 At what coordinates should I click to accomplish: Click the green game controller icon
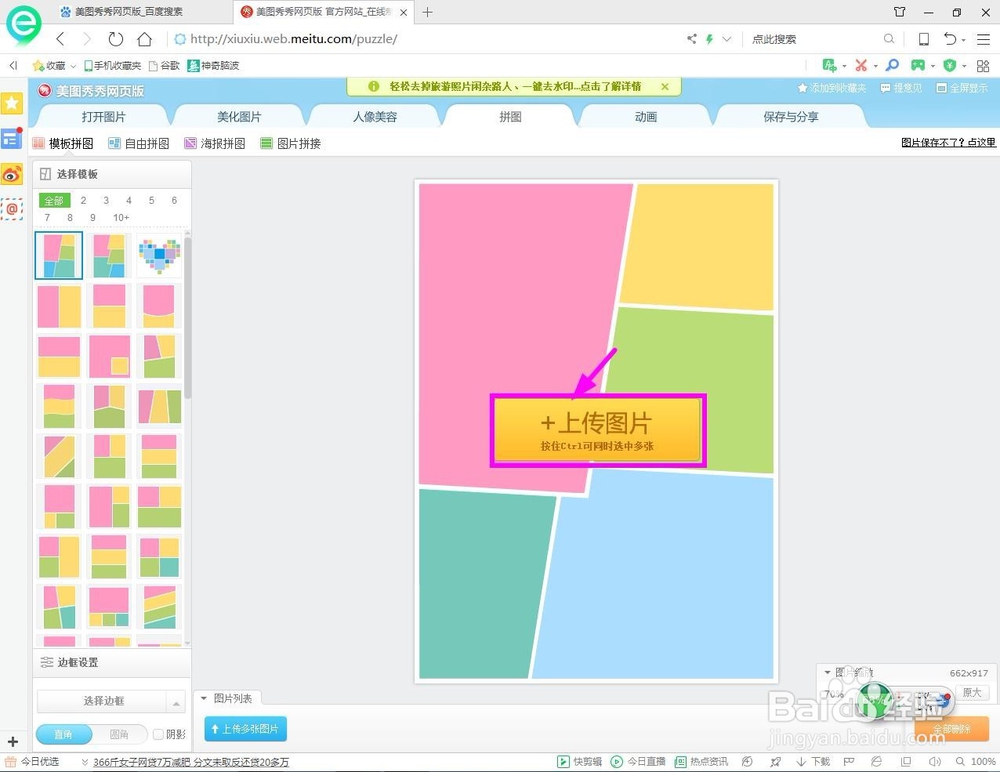point(918,65)
